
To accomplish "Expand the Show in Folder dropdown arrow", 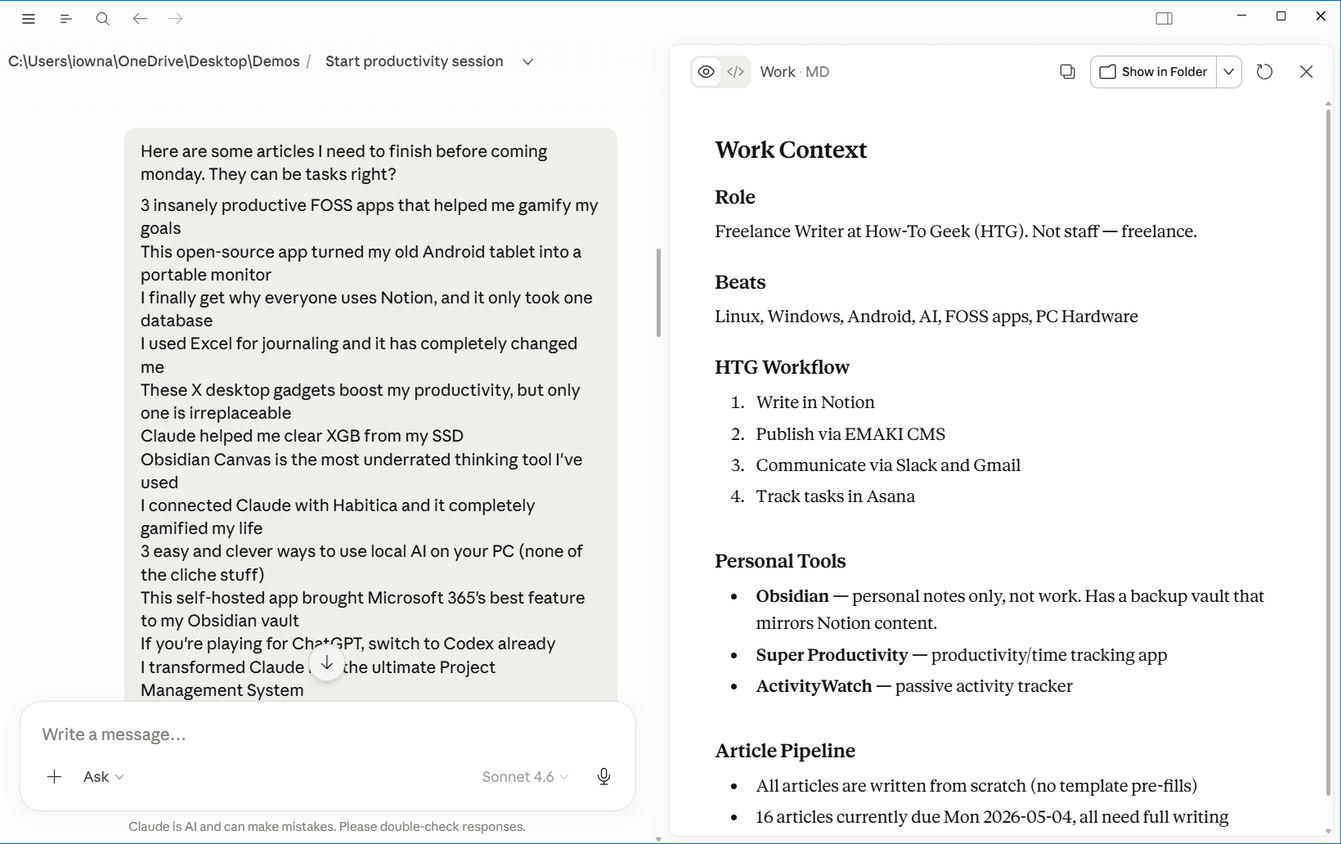I will [x=1229, y=72].
